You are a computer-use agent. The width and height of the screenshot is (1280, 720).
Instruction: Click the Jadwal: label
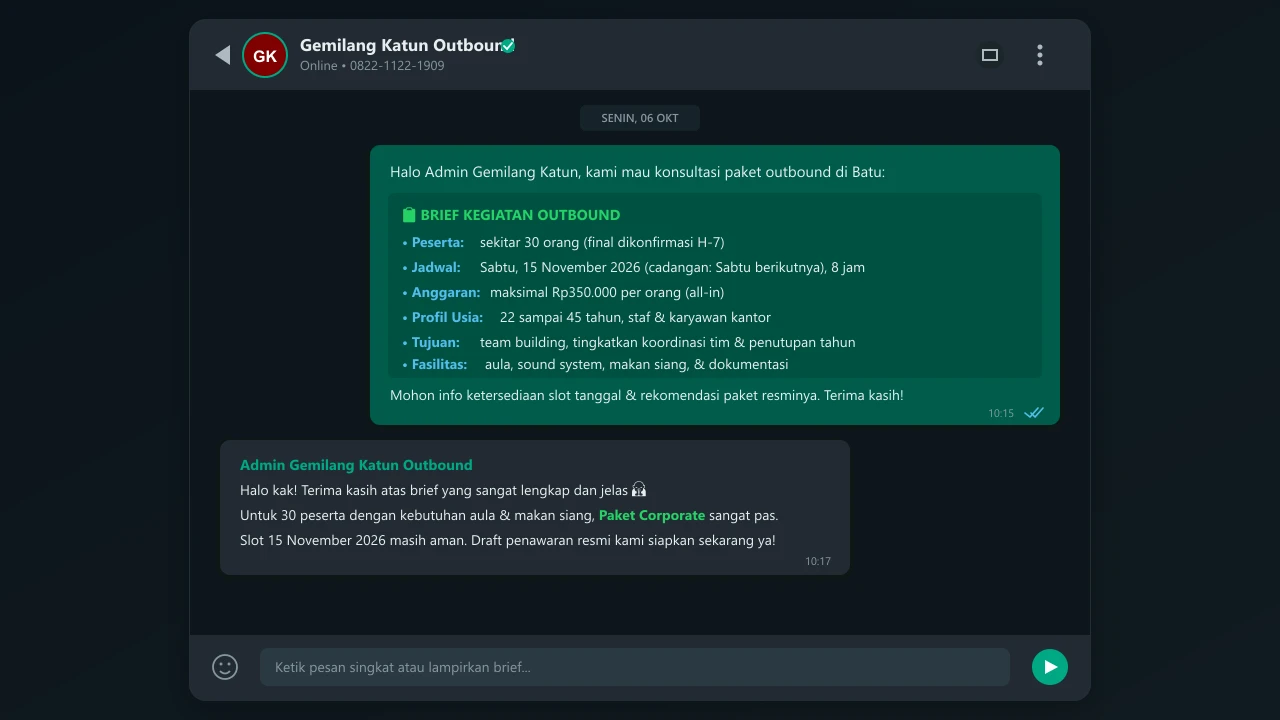coord(436,267)
